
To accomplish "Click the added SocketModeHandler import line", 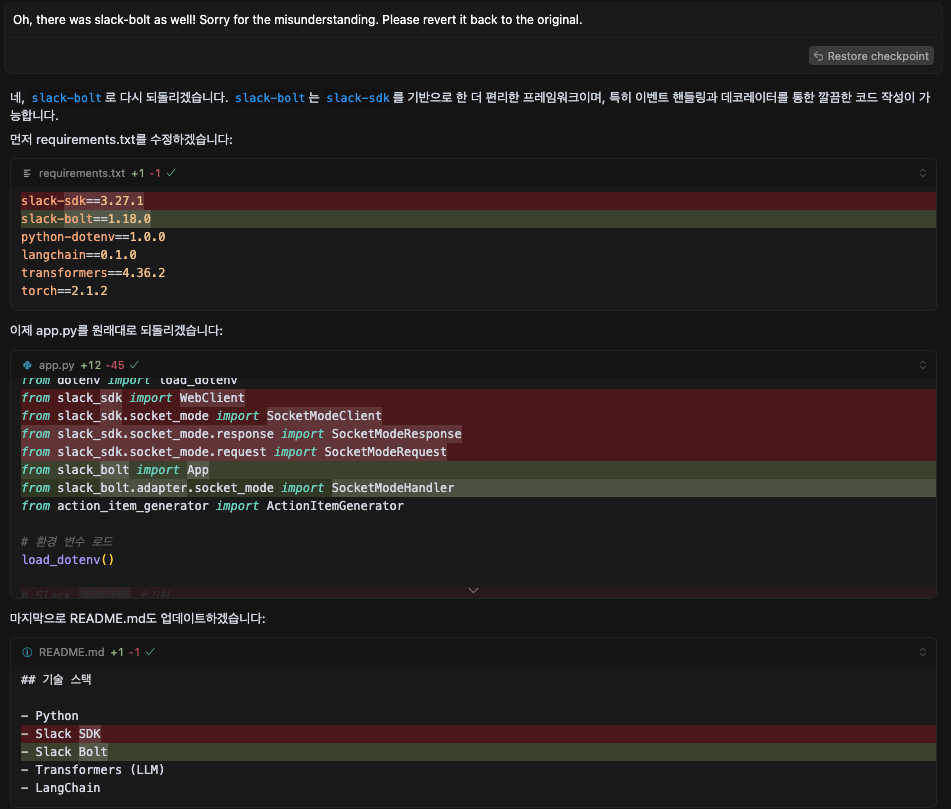I will 478,488.
